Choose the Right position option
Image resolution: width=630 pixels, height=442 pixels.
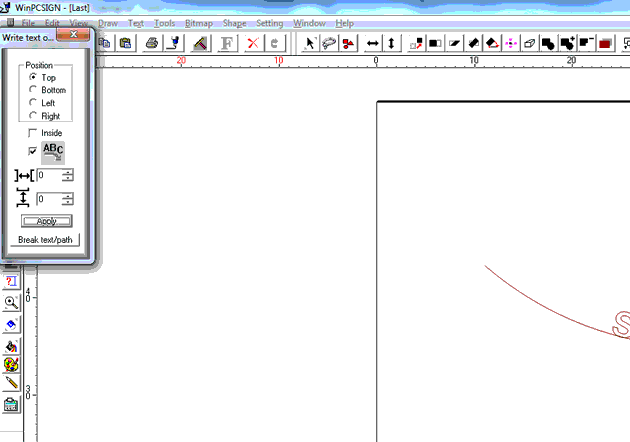pyautogui.click(x=35, y=116)
